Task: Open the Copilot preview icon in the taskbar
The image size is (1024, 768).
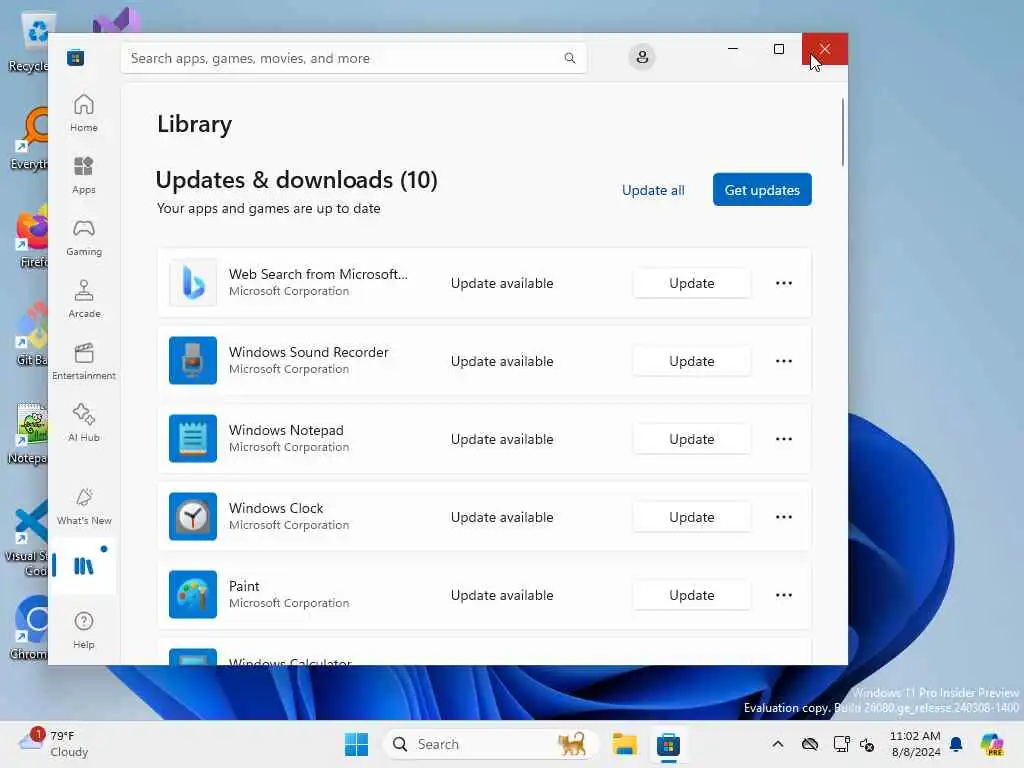Action: 991,744
